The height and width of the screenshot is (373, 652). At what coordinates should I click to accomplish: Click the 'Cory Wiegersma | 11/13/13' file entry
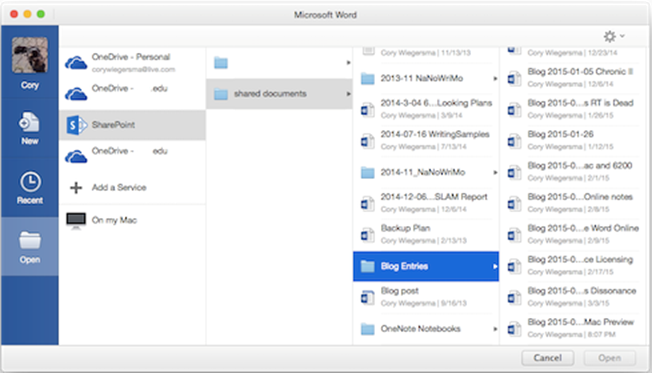pyautogui.click(x=426, y=53)
